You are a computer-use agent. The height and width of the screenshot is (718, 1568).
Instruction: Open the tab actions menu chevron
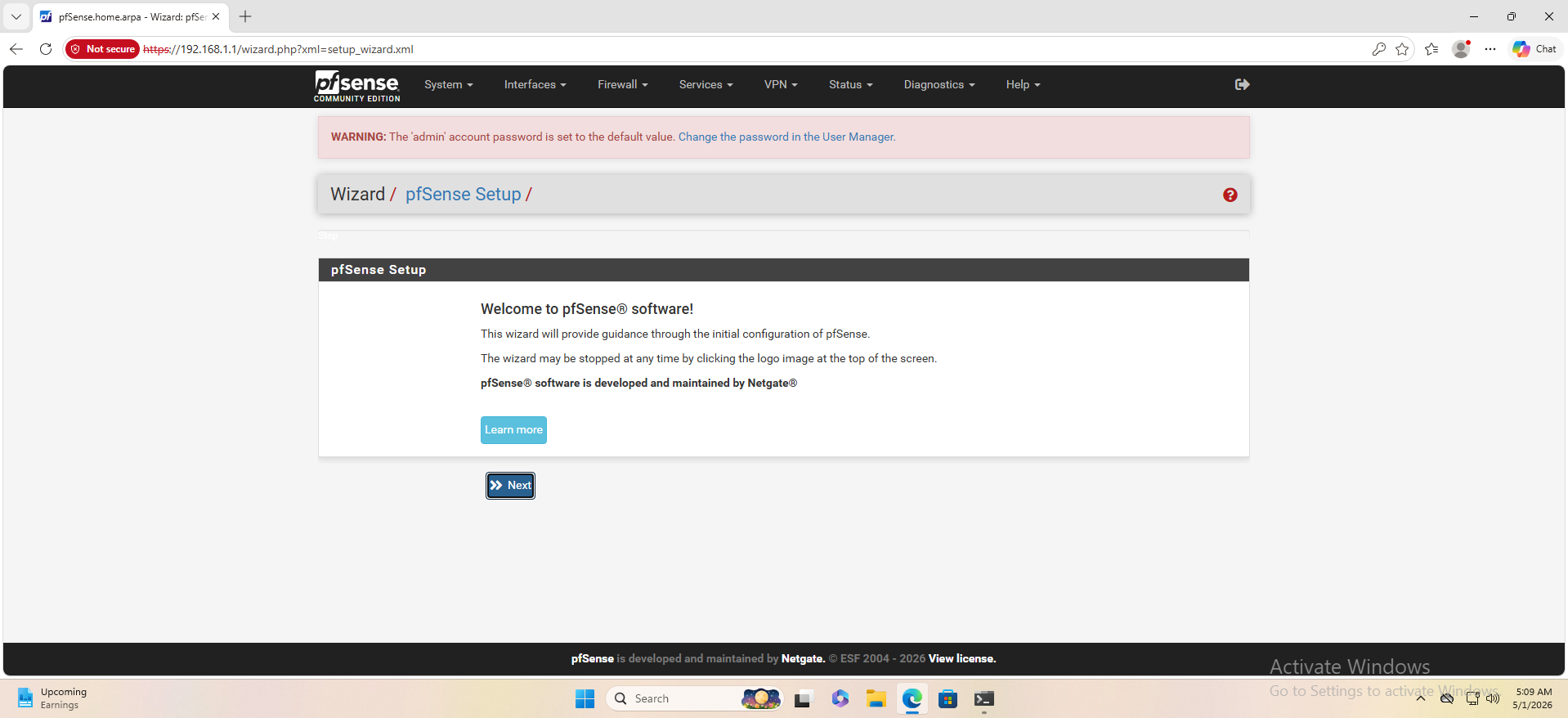(16, 16)
